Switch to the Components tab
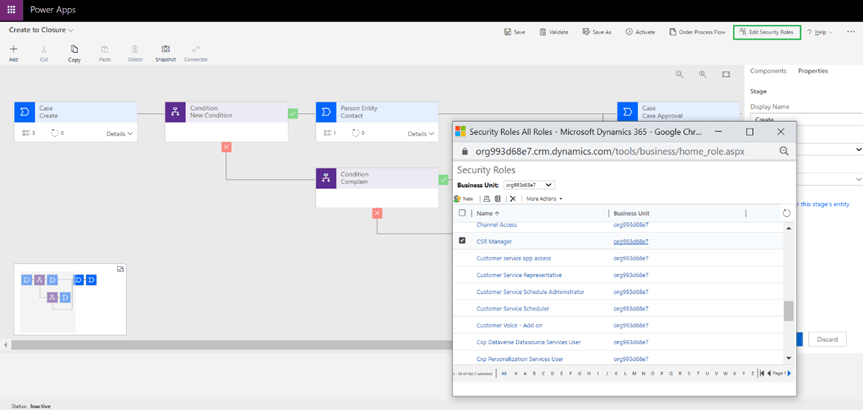This screenshot has height=410, width=863. pos(768,71)
